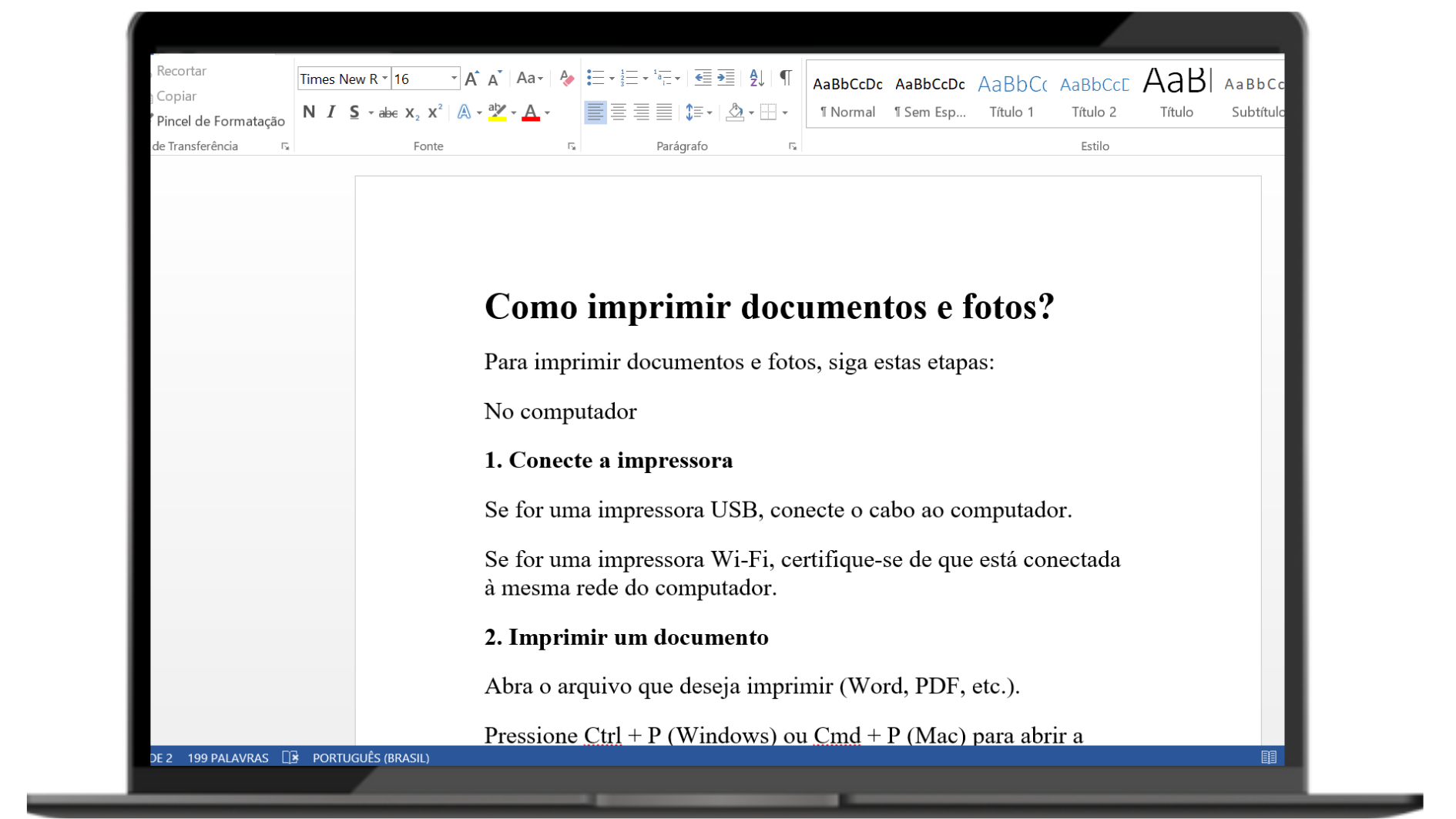This screenshot has height=819, width=1456.
Task: Open the Parágrafo dialog launcher
Action: pyautogui.click(x=792, y=146)
